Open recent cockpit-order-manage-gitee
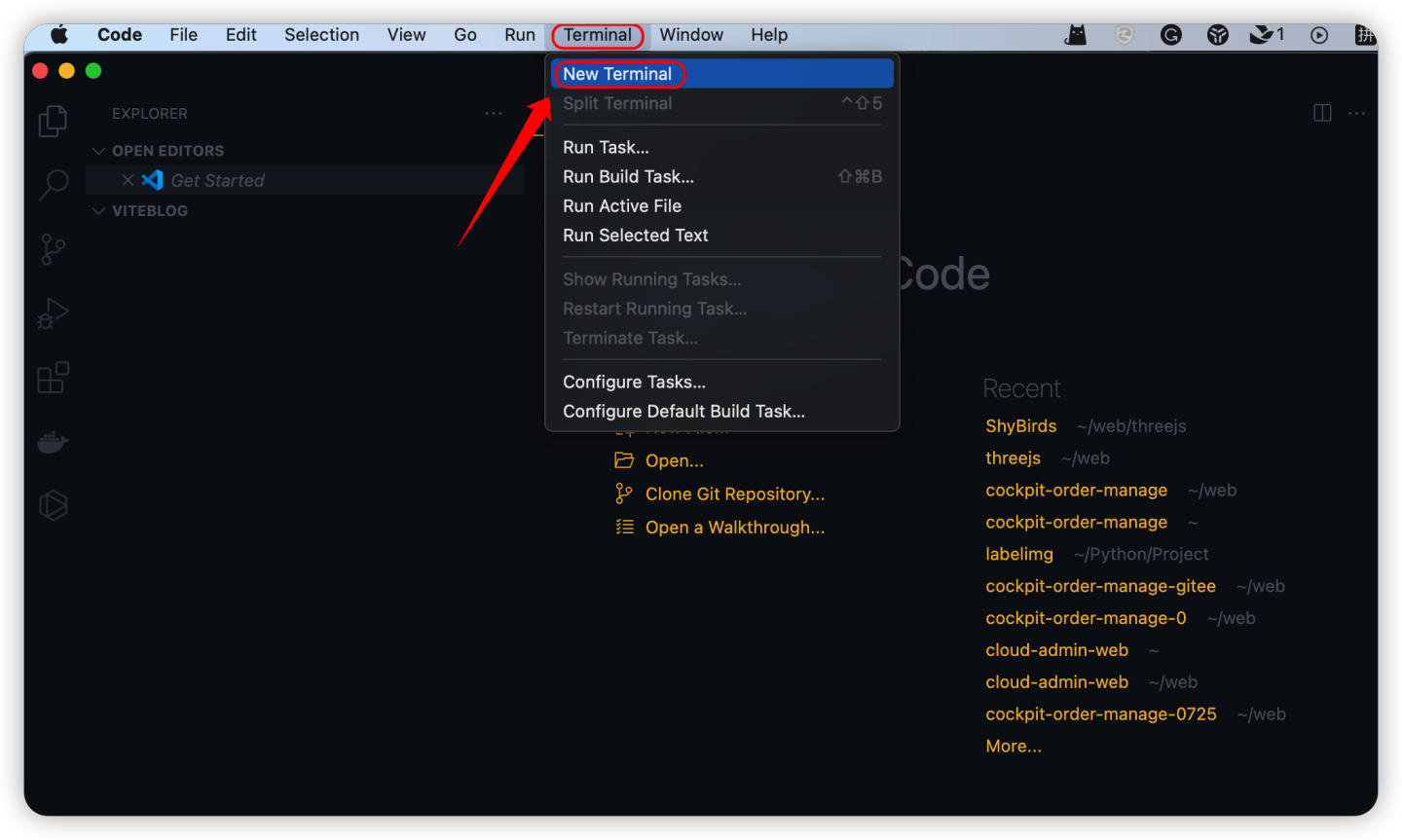 pos(1100,586)
